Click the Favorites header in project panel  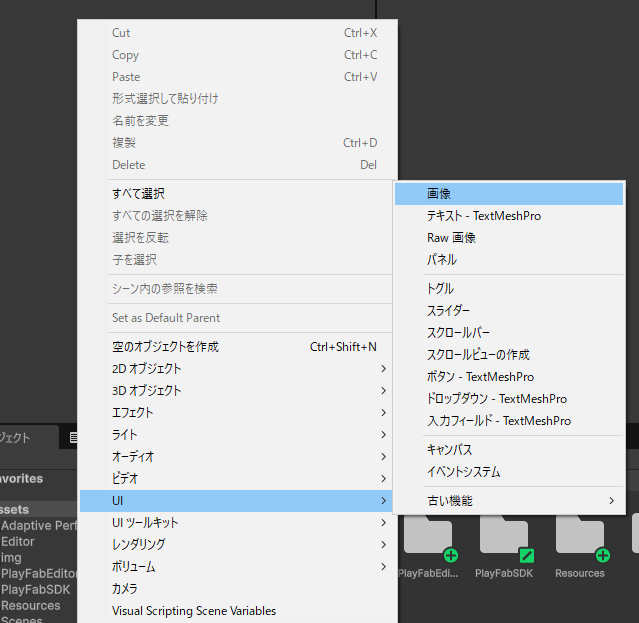pyautogui.click(x=21, y=478)
